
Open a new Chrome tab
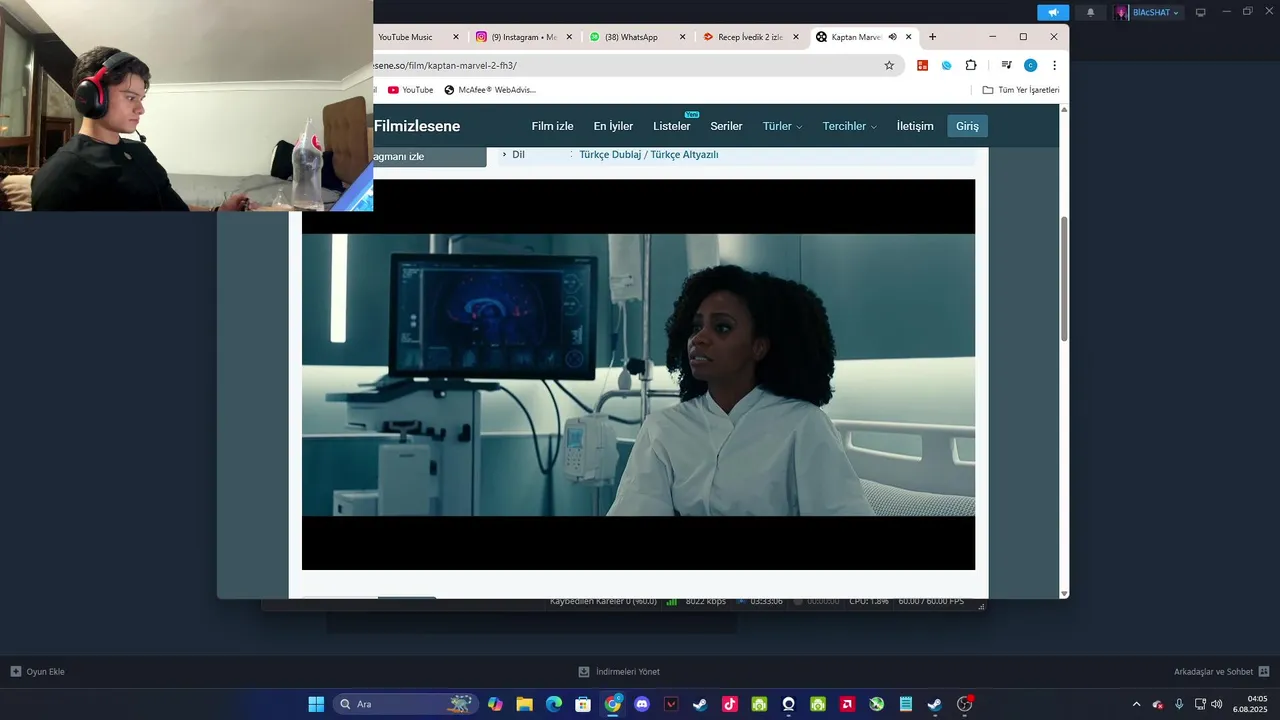932,37
